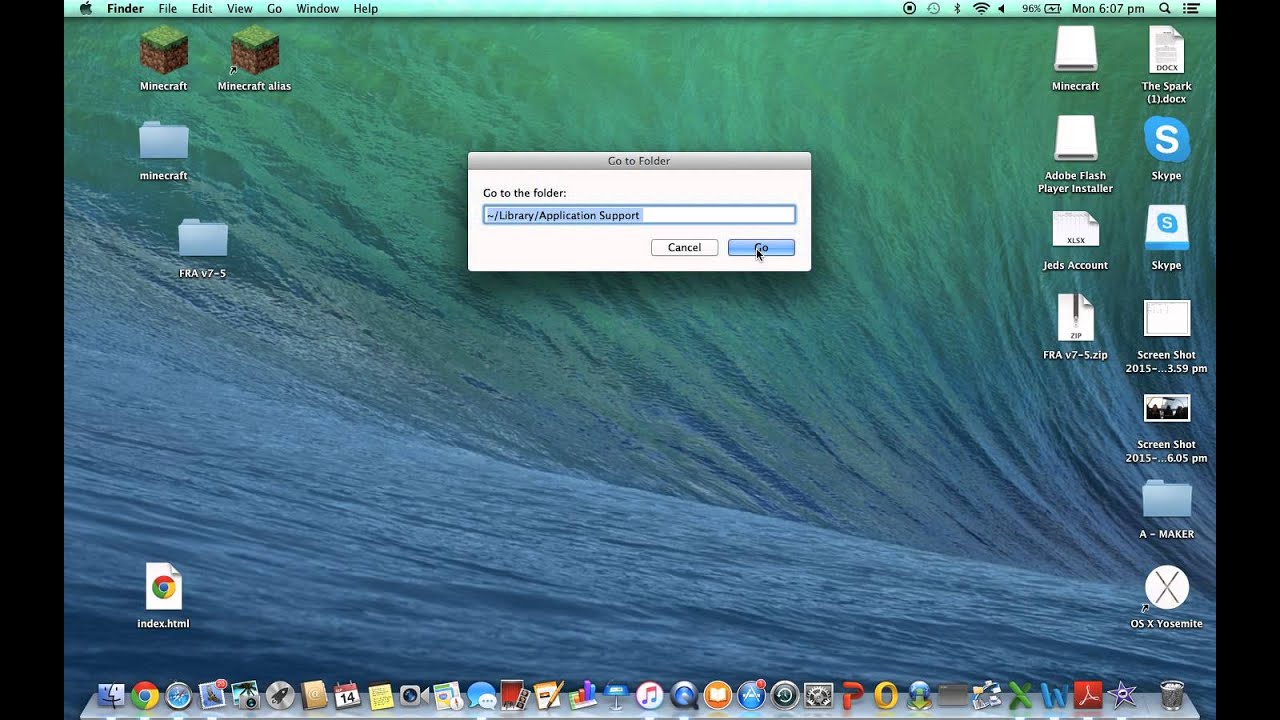Viewport: 1280px width, 720px height.
Task: Select the Minecraft disk image icon
Action: click(1075, 49)
